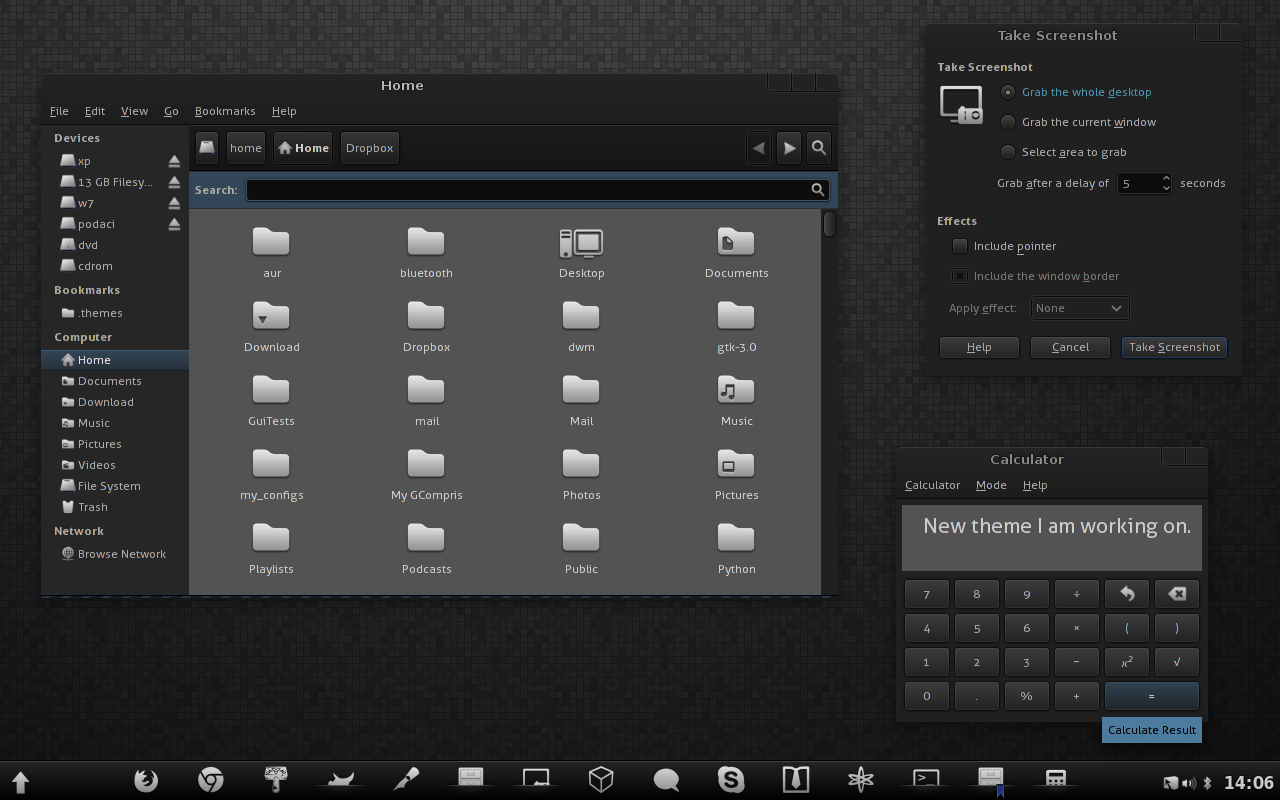Viewport: 1280px width, 800px height.
Task: Click the x² key in Calculator
Action: [x=1127, y=662]
